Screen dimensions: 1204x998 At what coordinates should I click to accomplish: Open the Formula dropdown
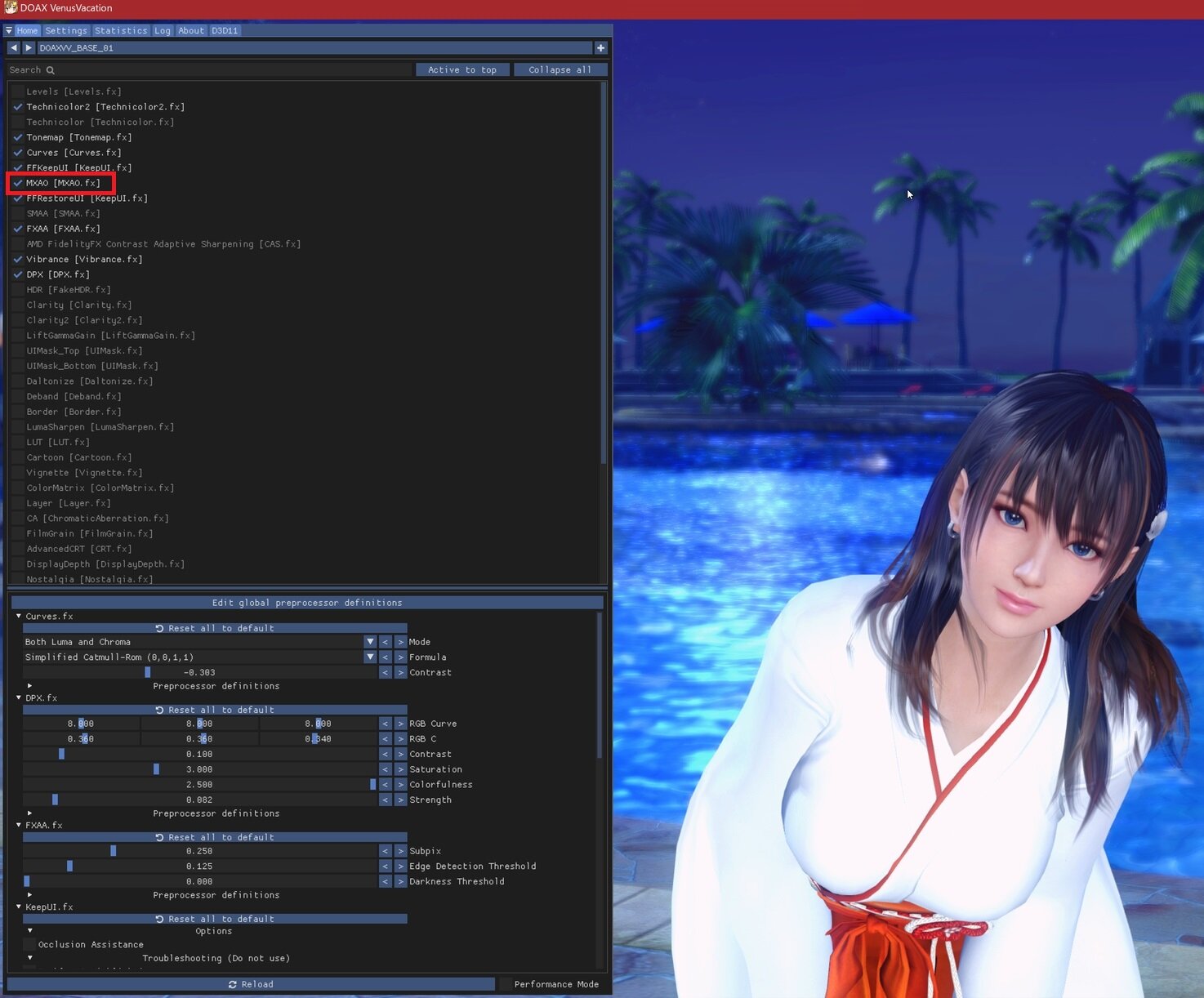pyautogui.click(x=370, y=657)
